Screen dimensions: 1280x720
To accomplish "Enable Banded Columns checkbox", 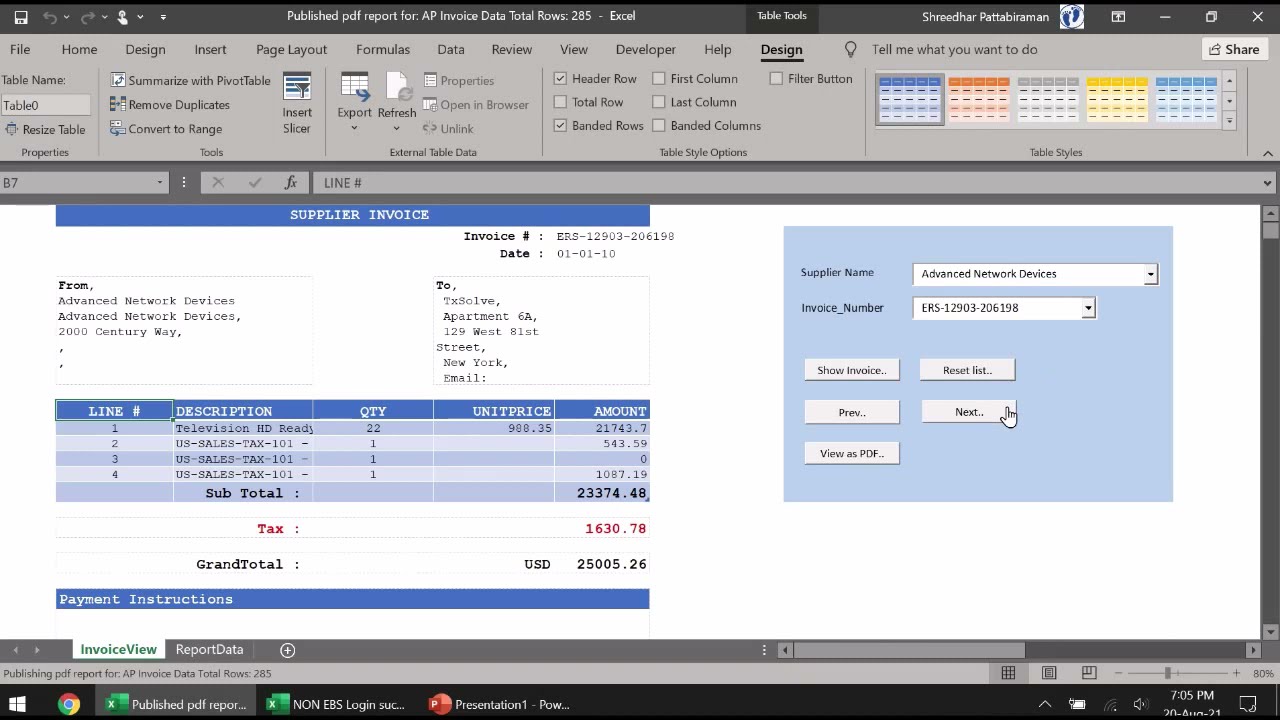I will (659, 126).
